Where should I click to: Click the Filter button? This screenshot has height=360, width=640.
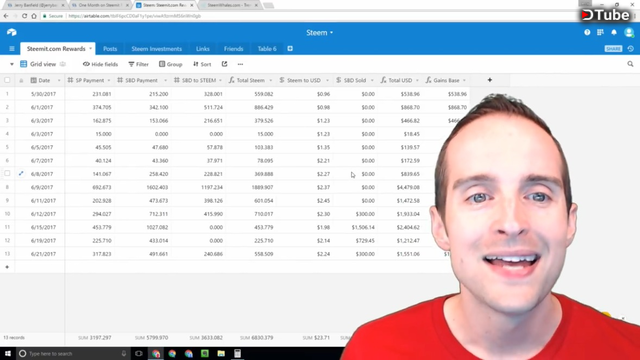pos(138,64)
